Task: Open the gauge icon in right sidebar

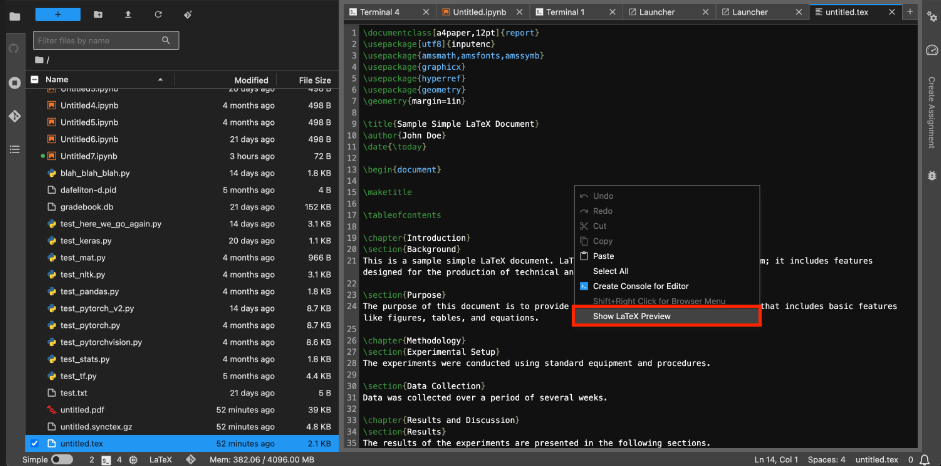Action: pos(931,50)
